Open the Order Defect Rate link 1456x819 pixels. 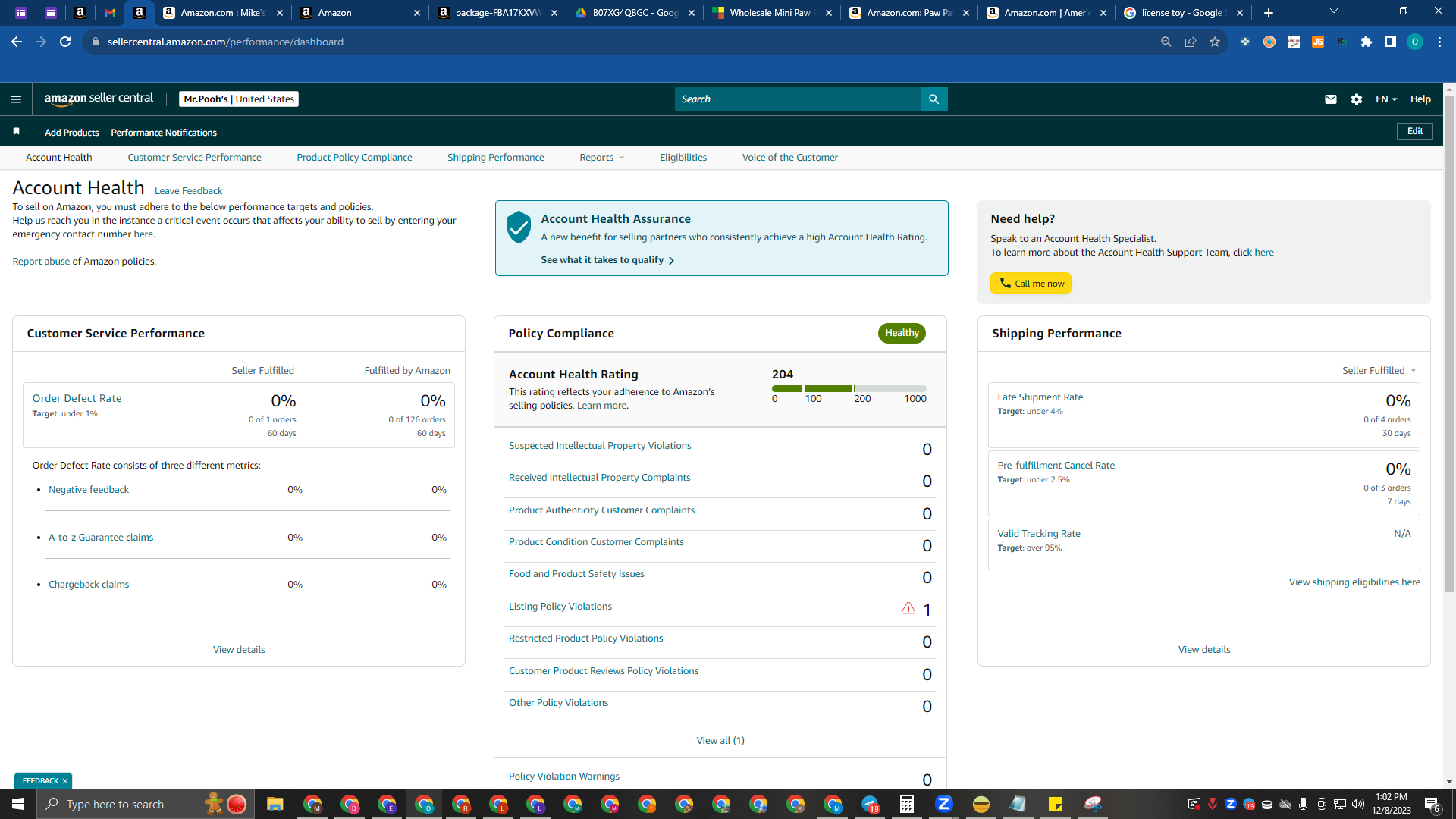(77, 398)
